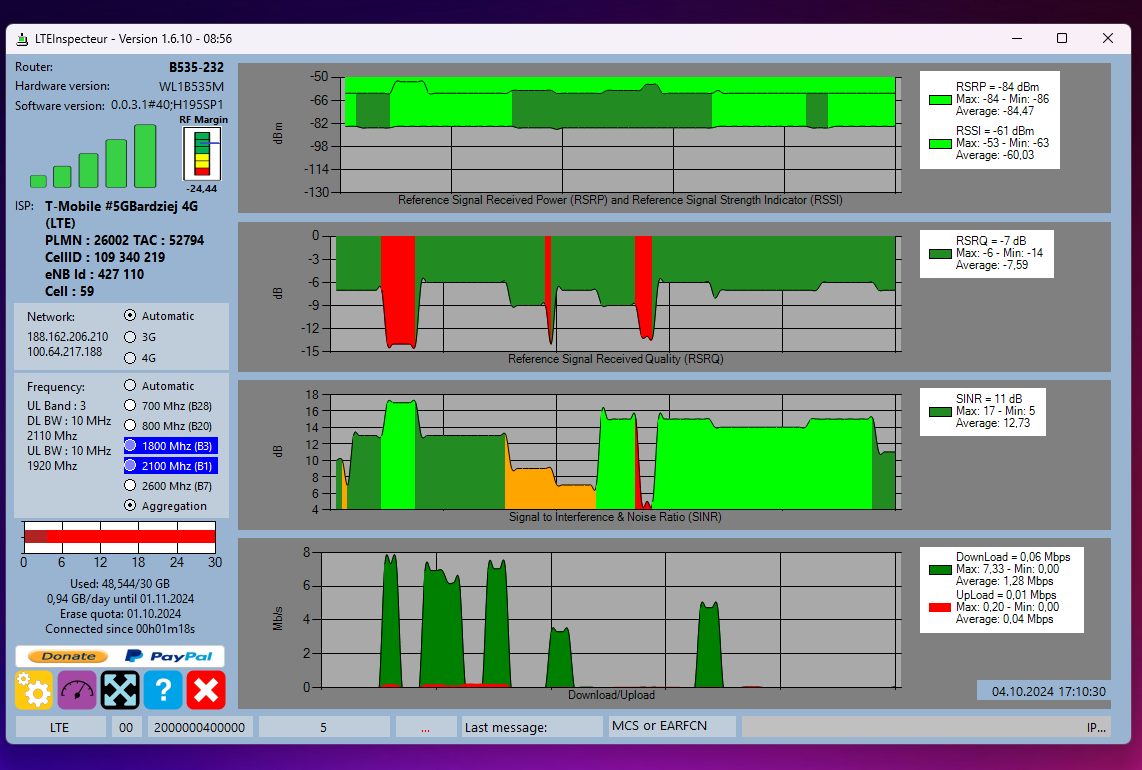
Task: Click the eNB Id : 427 110 text
Action: [x=95, y=275]
